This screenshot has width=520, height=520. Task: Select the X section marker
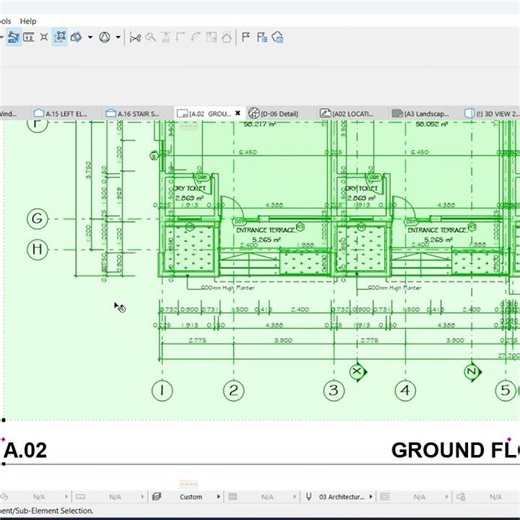click(x=357, y=371)
